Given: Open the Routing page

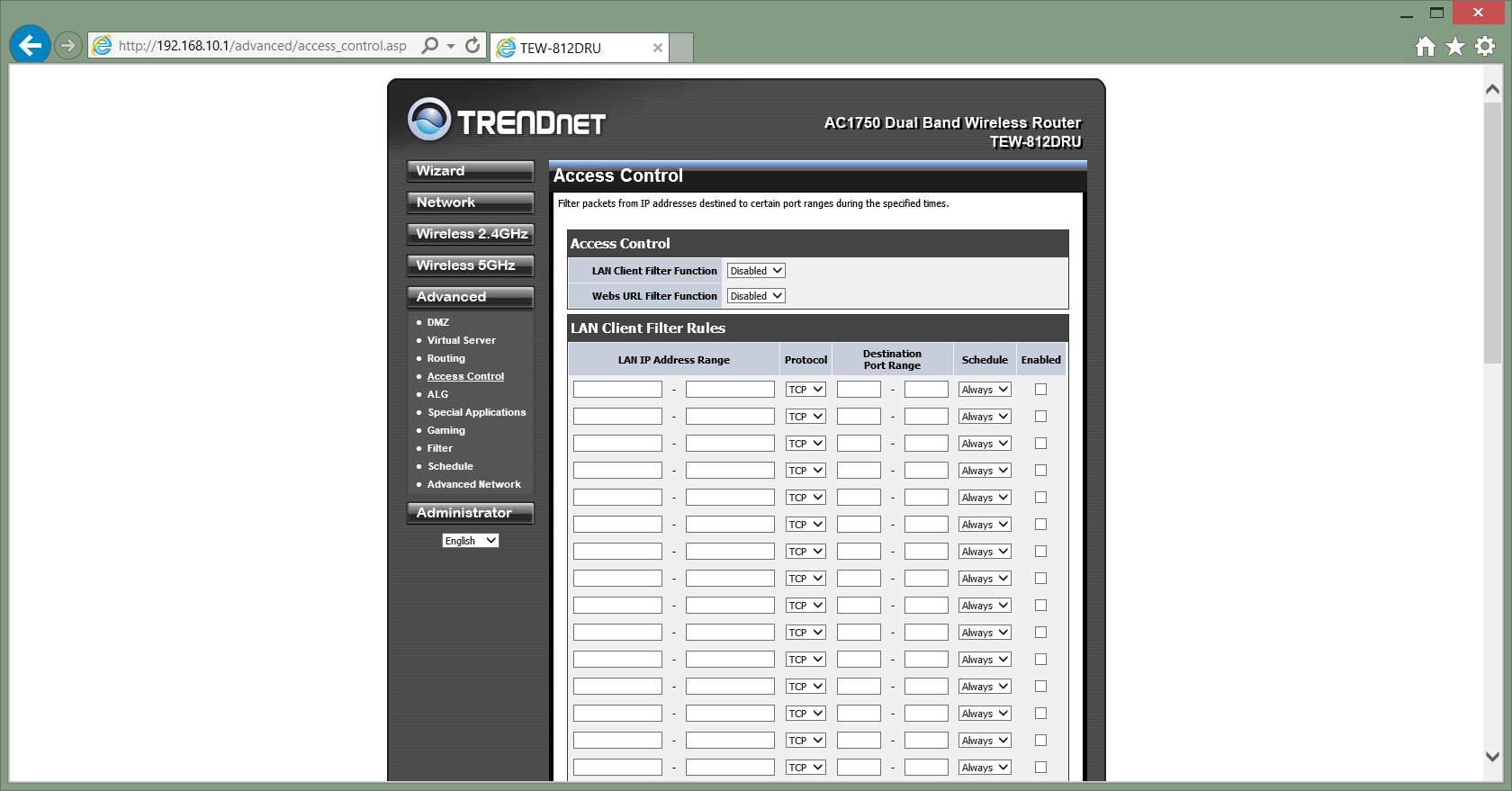Looking at the screenshot, I should click(446, 358).
